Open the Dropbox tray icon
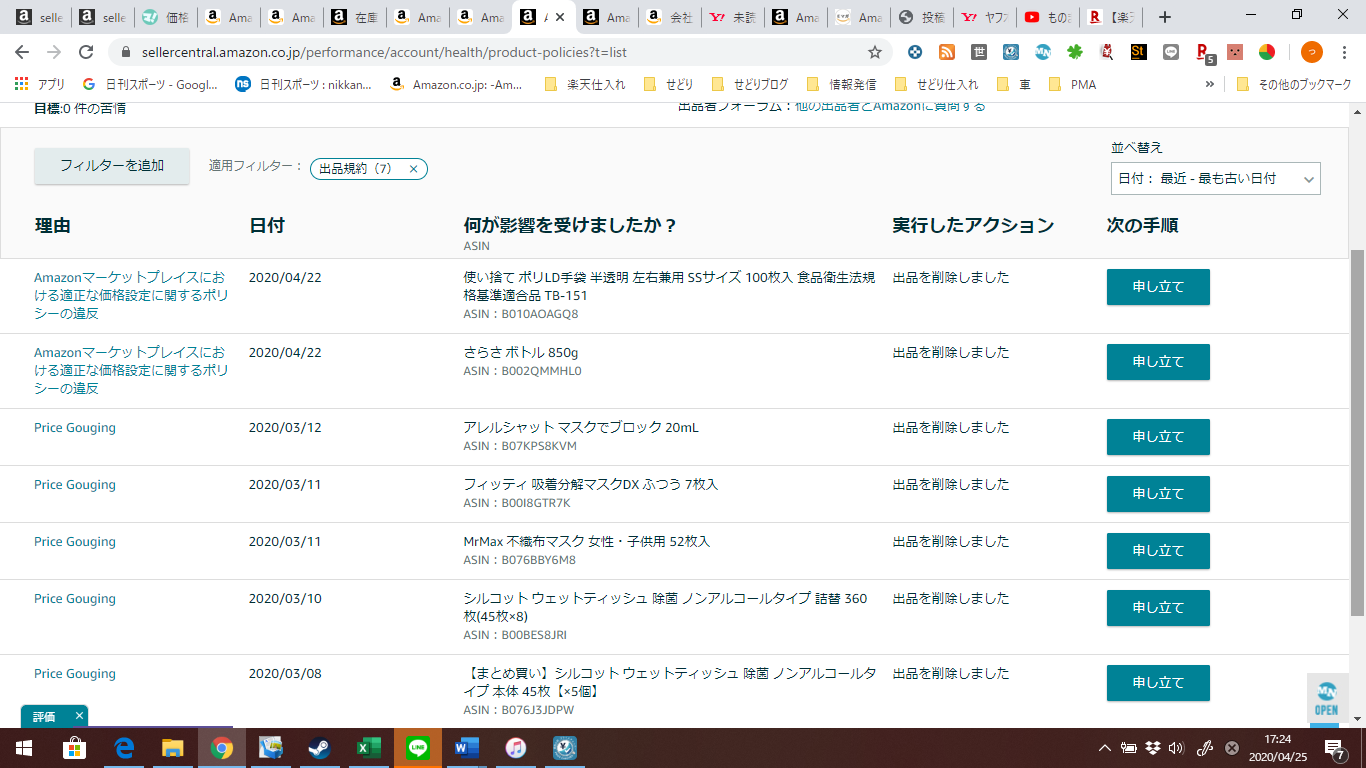The height and width of the screenshot is (768, 1366). (x=1153, y=748)
